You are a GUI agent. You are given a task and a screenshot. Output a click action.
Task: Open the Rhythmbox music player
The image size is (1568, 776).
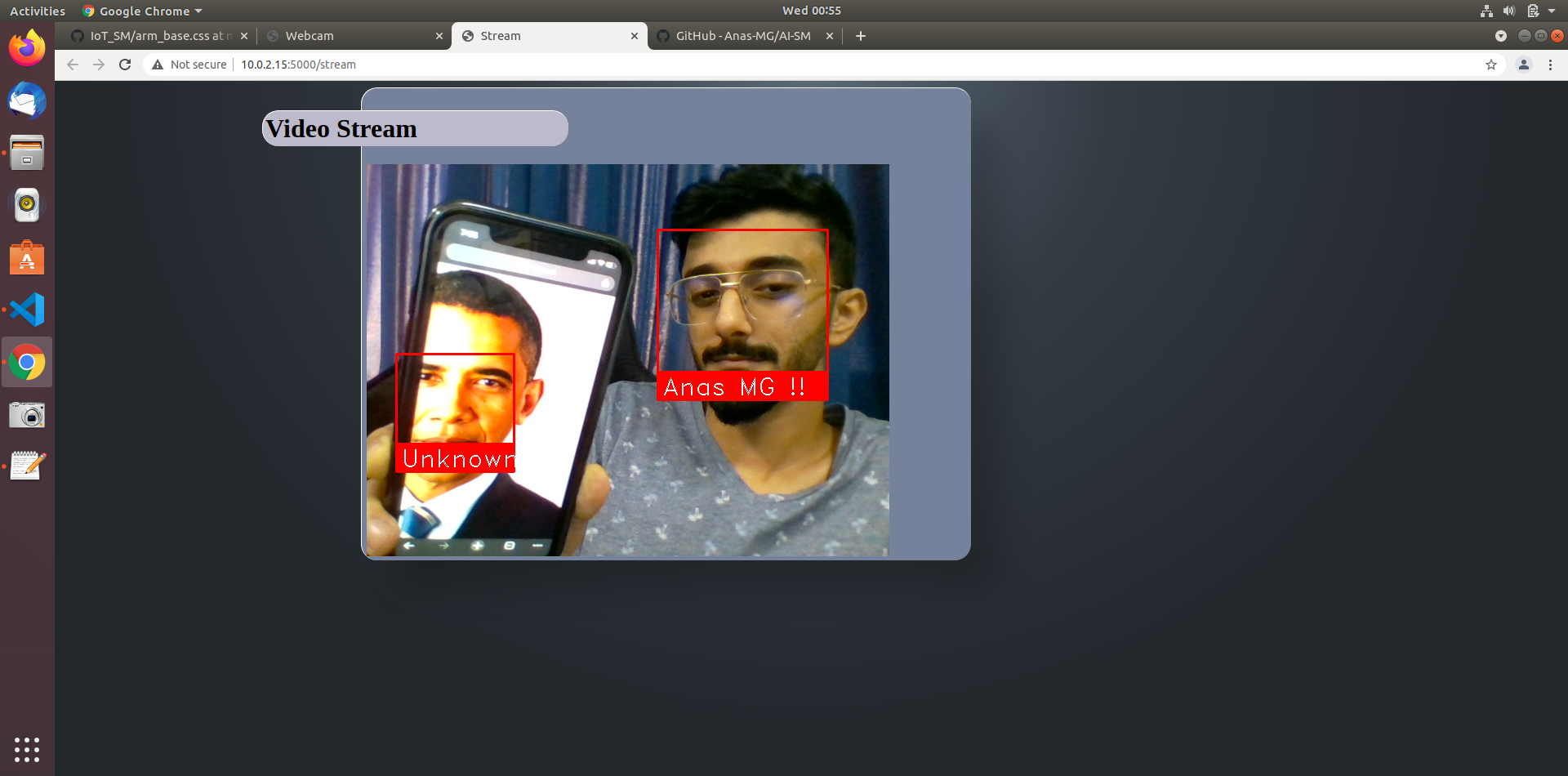point(27,204)
